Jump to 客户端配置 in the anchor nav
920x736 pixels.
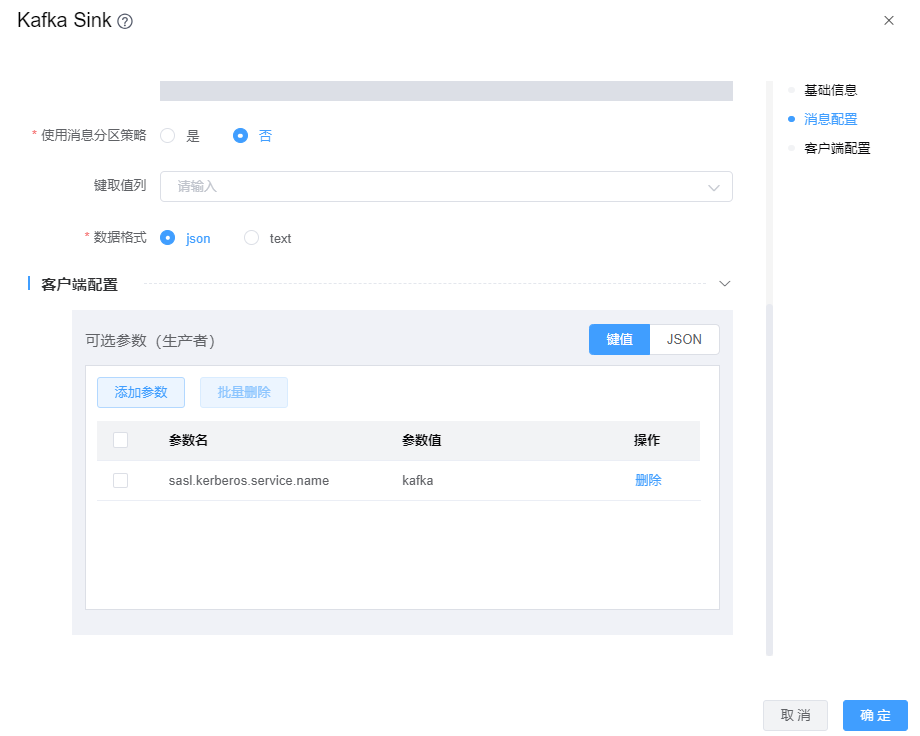point(837,148)
